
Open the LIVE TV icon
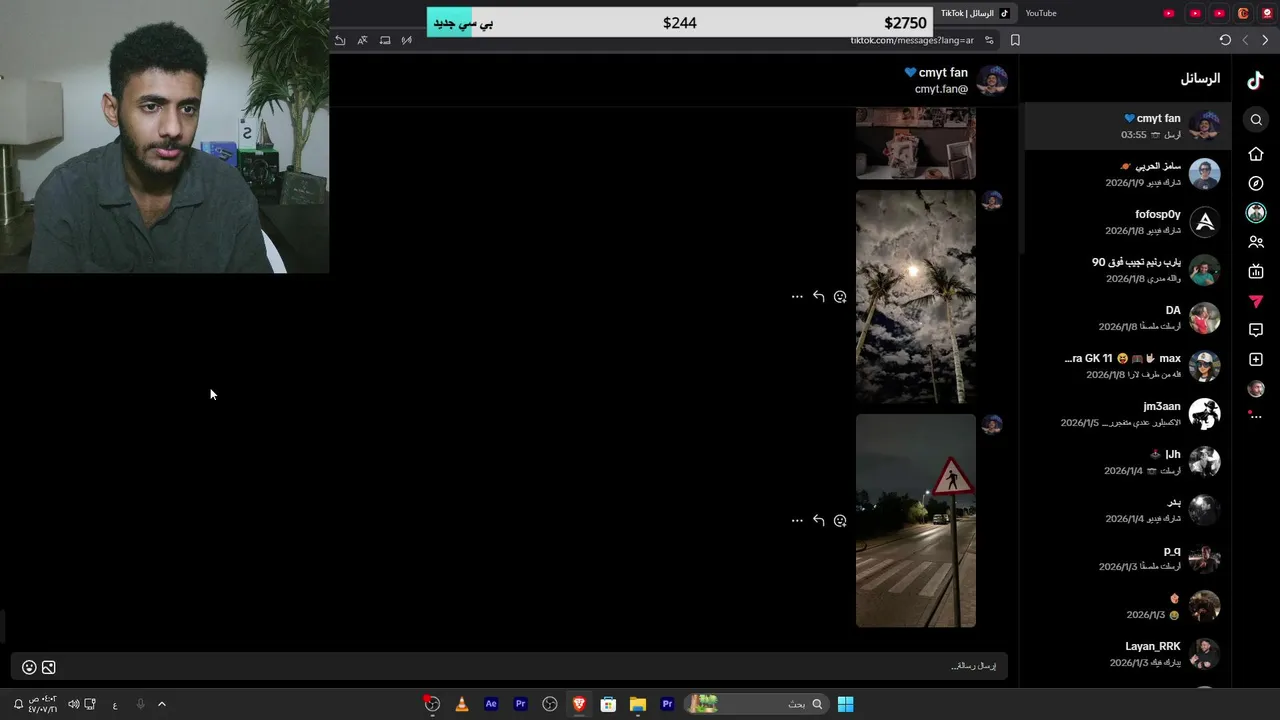click(x=1256, y=271)
